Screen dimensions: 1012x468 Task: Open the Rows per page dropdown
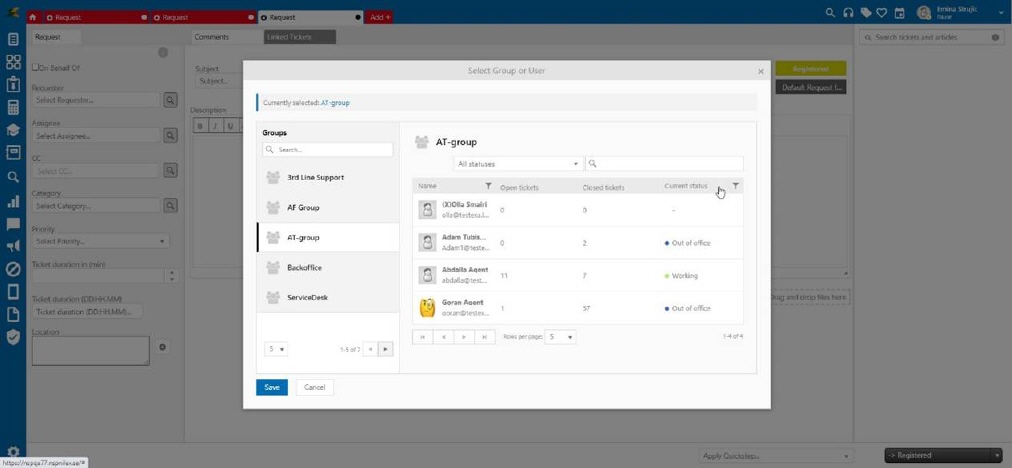point(561,337)
